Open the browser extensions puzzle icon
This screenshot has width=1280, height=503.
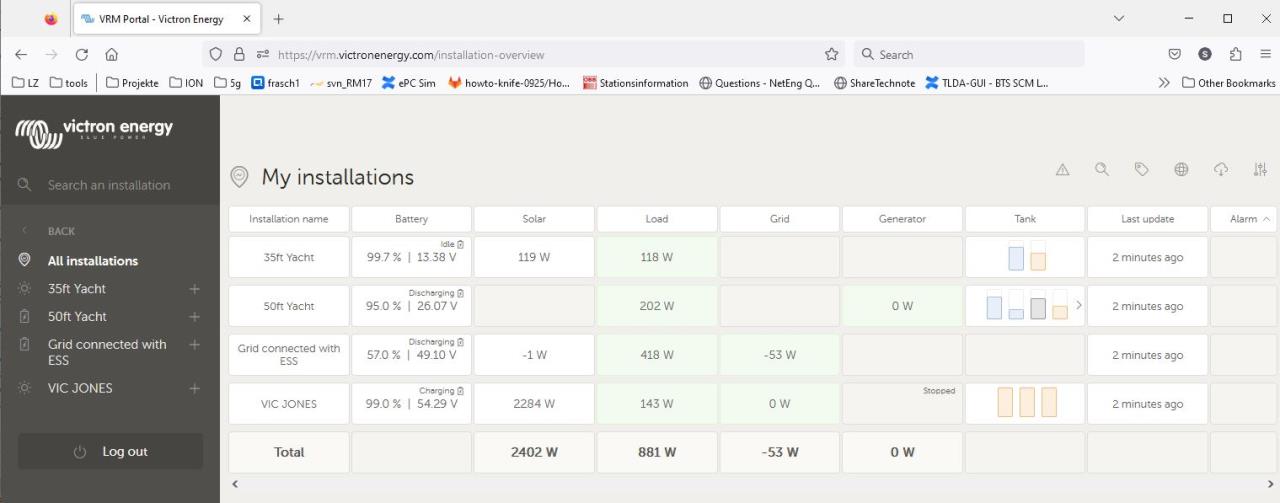coord(1236,55)
